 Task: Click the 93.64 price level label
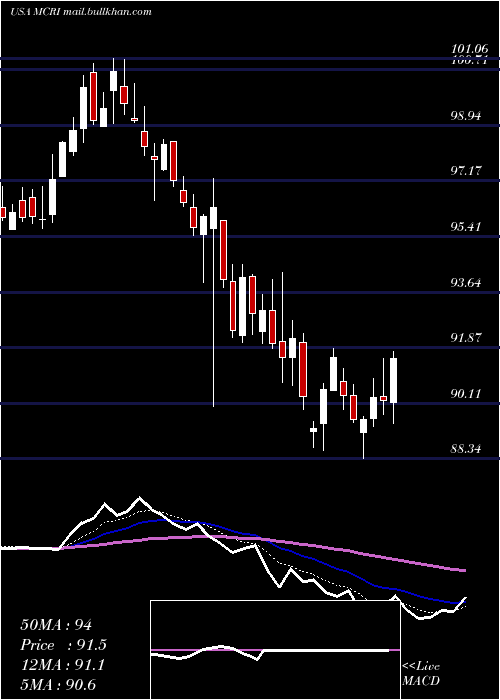(x=466, y=283)
